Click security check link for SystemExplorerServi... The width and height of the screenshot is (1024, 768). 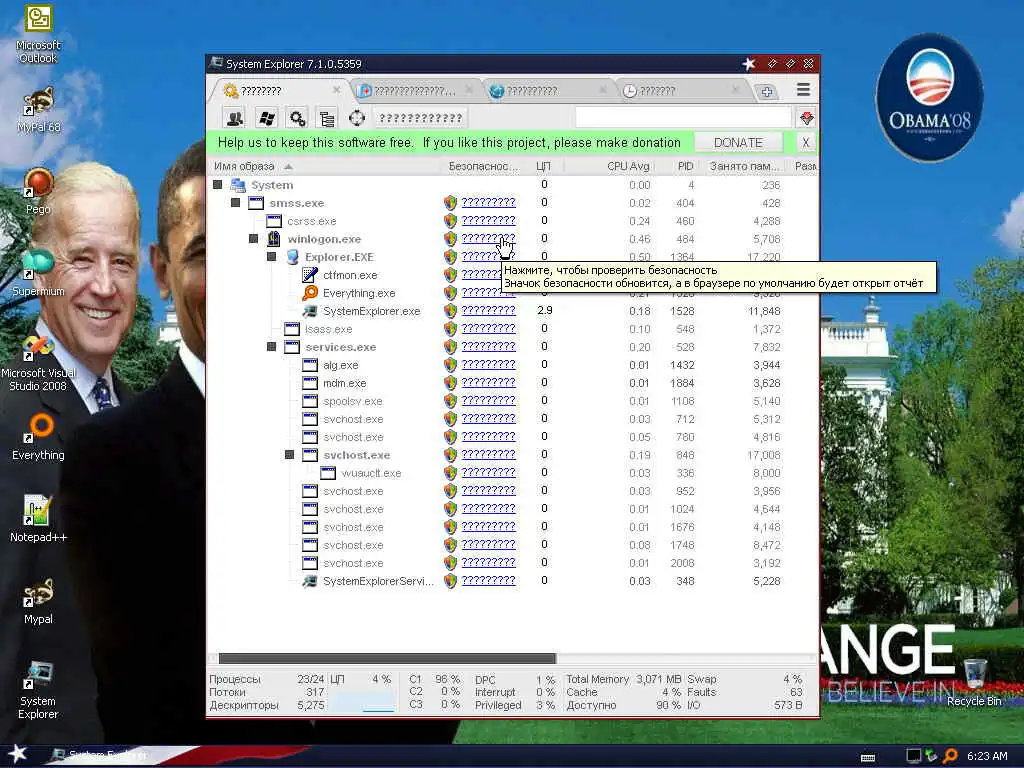click(x=488, y=580)
